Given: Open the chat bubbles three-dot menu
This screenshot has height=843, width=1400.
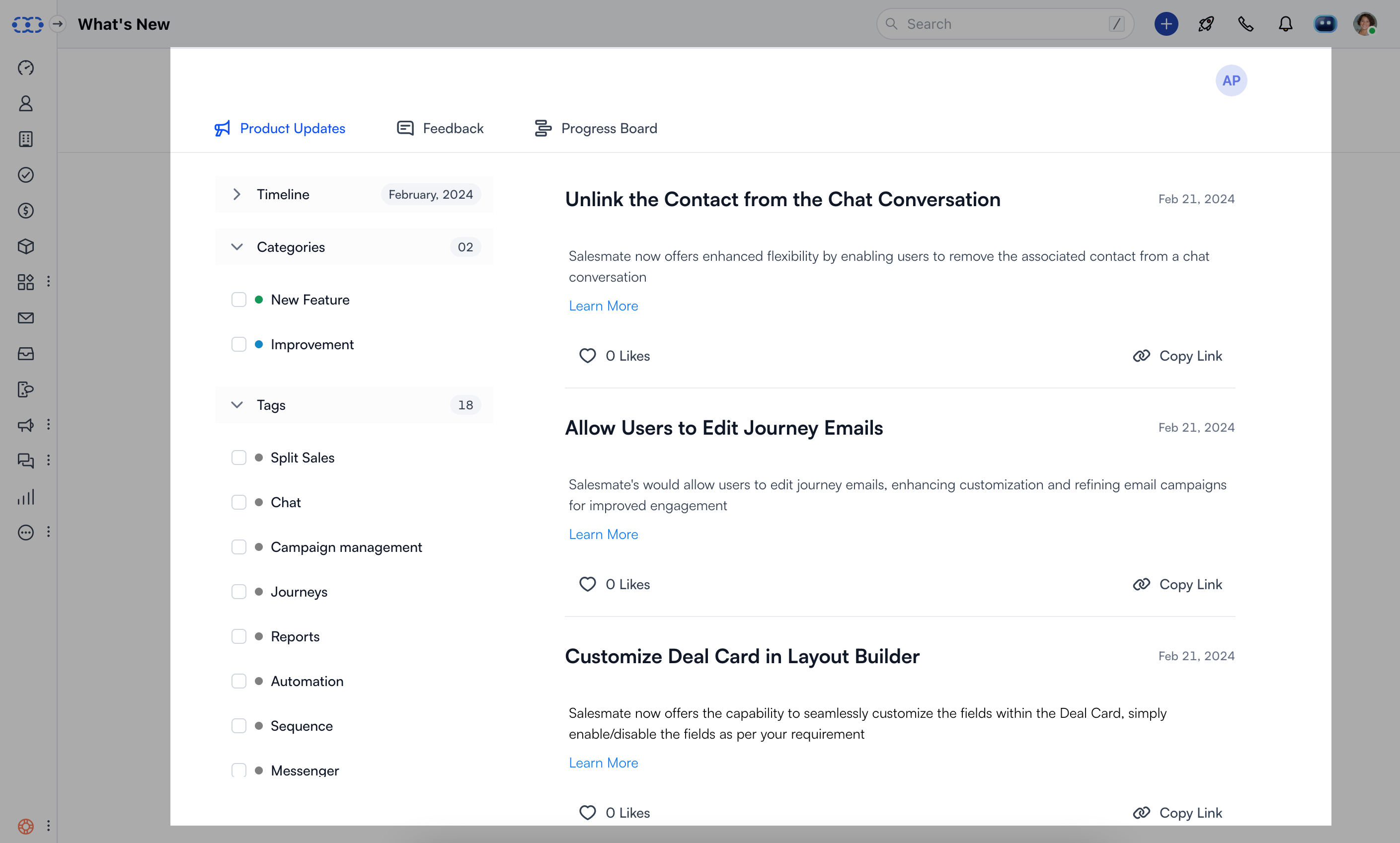Looking at the screenshot, I should (x=48, y=460).
